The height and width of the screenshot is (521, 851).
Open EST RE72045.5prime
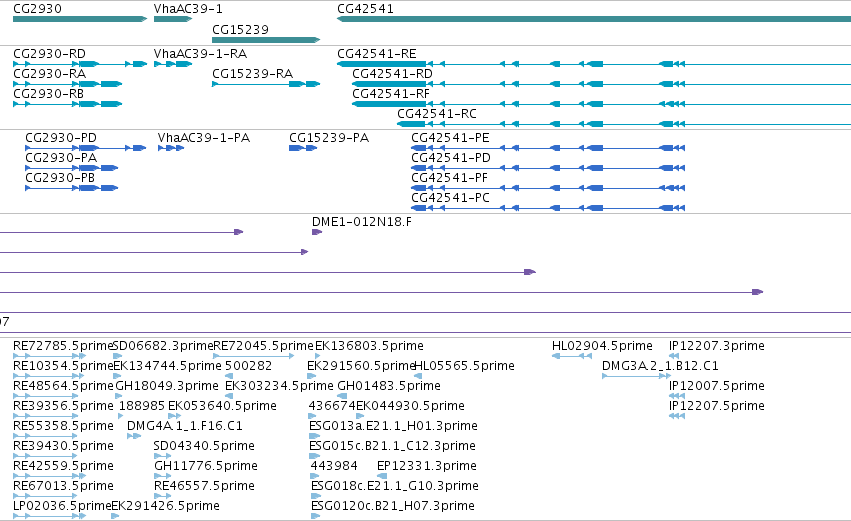click(x=254, y=356)
